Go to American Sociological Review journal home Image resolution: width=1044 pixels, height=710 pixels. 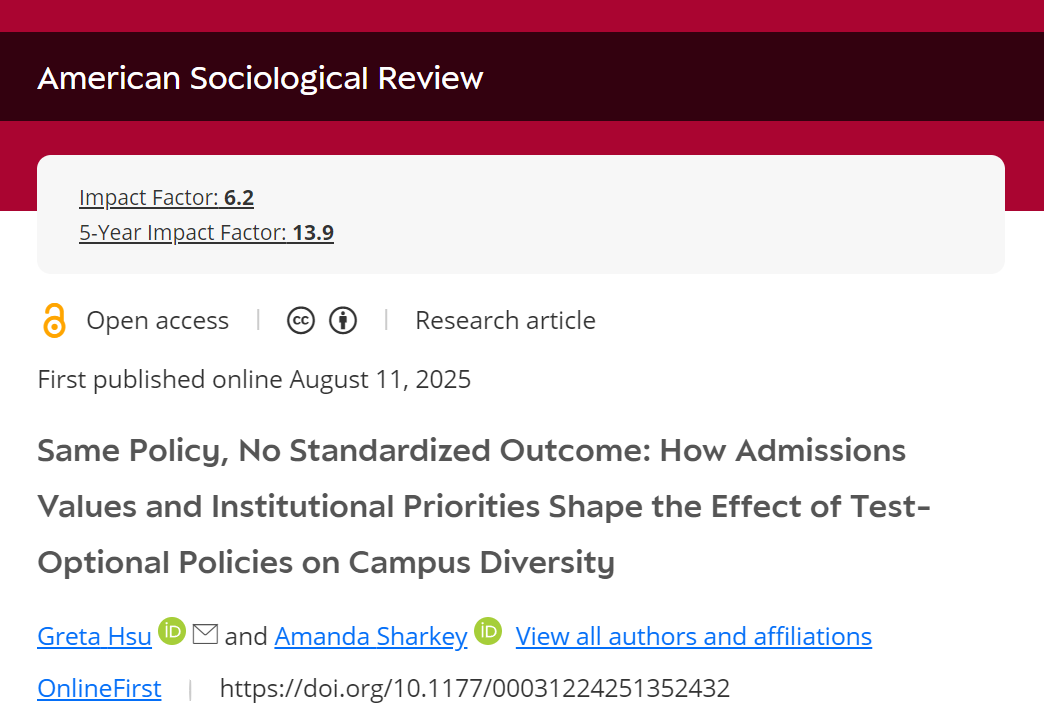coord(260,78)
